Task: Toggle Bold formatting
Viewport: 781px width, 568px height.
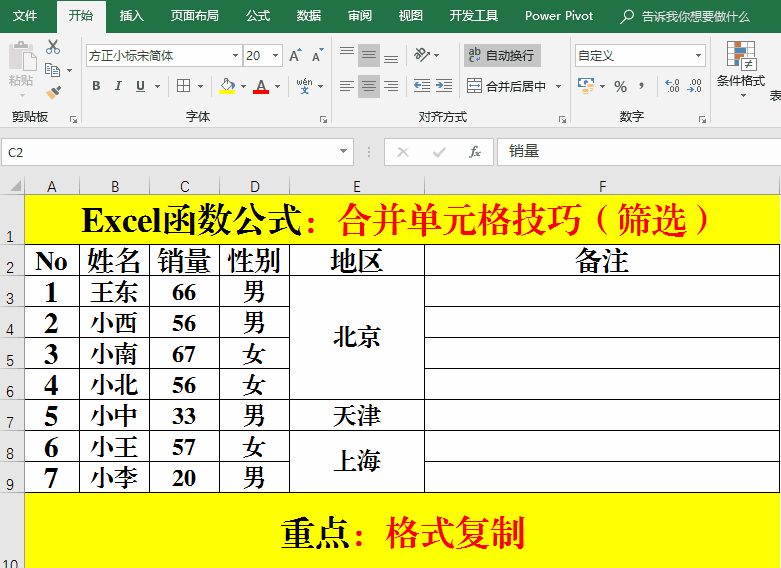Action: click(x=96, y=87)
